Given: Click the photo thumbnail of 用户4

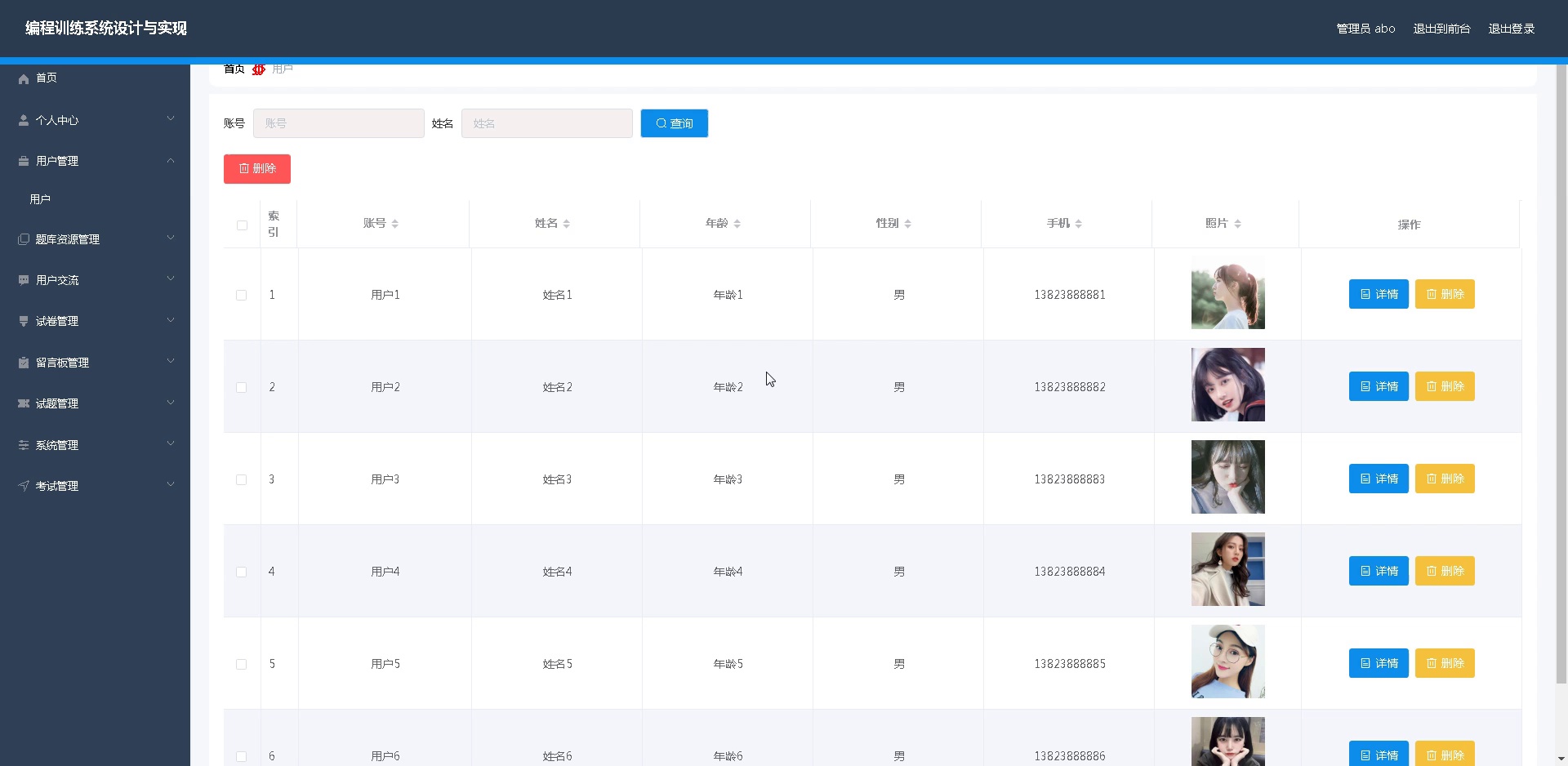Looking at the screenshot, I should [x=1227, y=569].
